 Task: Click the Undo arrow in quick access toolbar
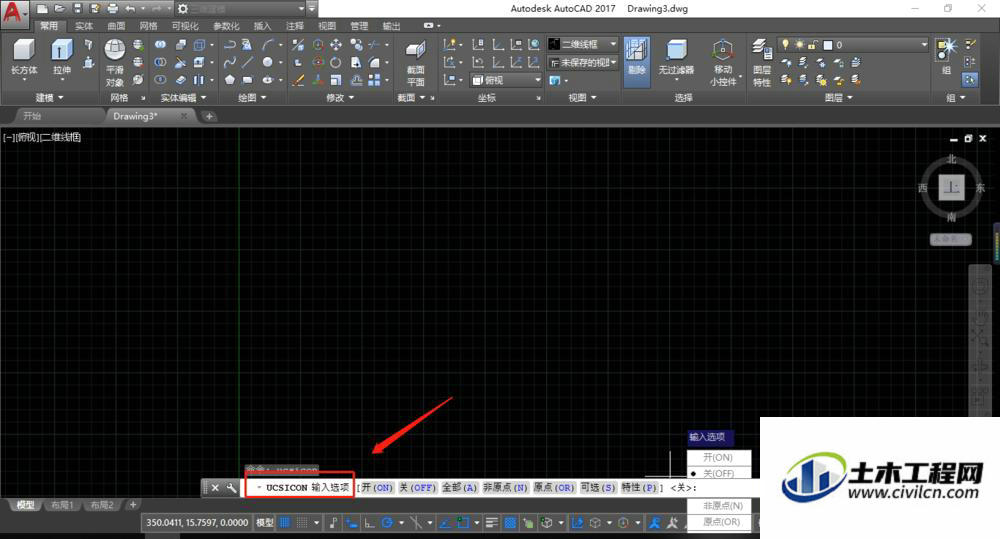coord(130,8)
